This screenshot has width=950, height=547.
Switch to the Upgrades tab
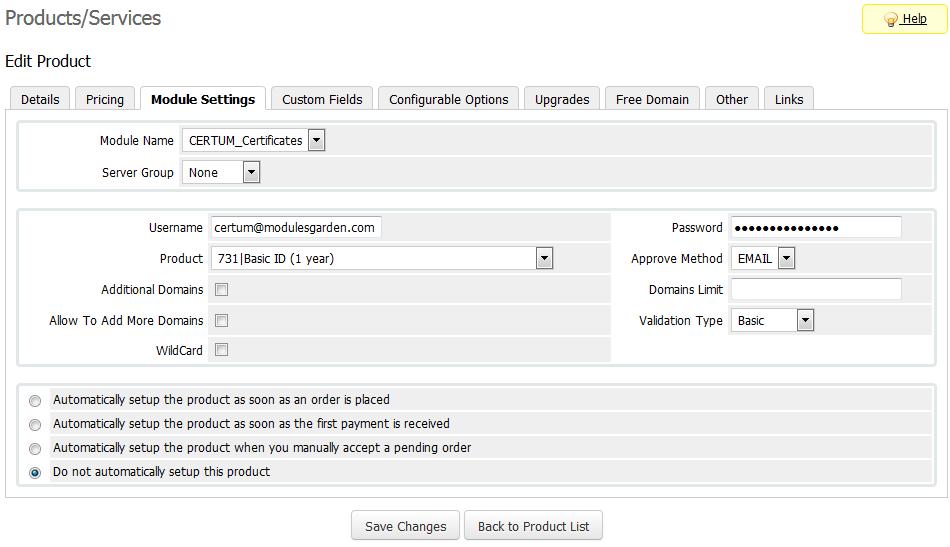pyautogui.click(x=562, y=99)
